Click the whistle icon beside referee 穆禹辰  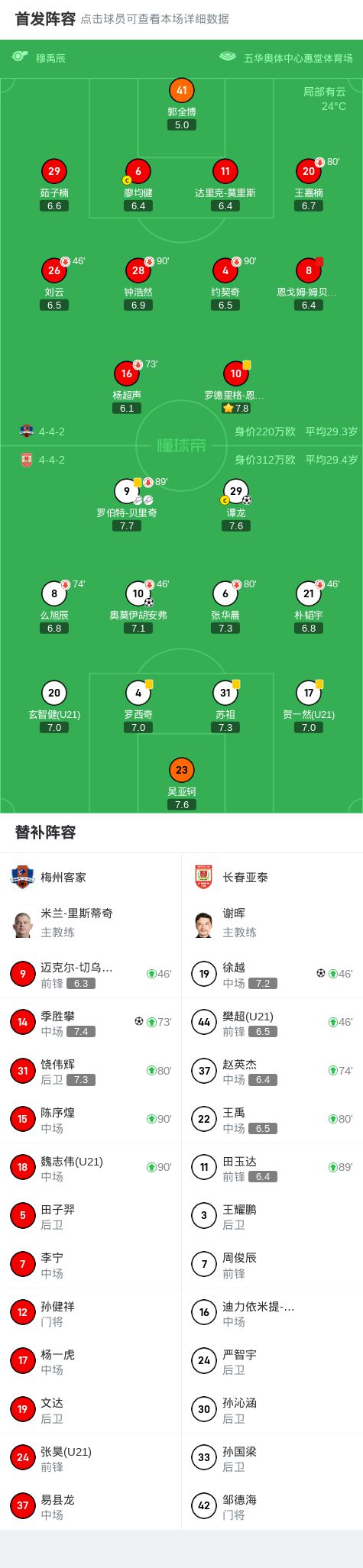point(21,57)
